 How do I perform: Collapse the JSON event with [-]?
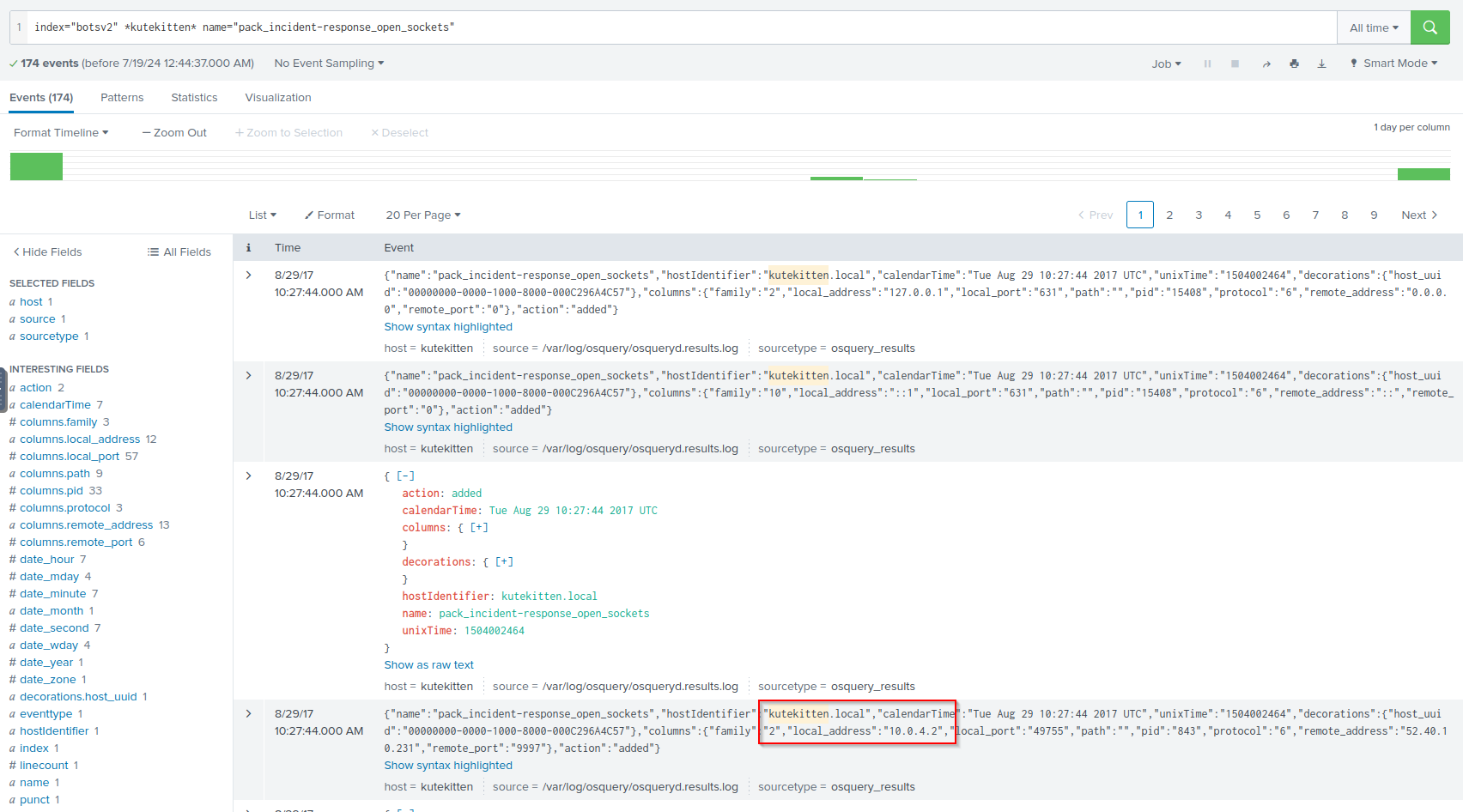(405, 476)
